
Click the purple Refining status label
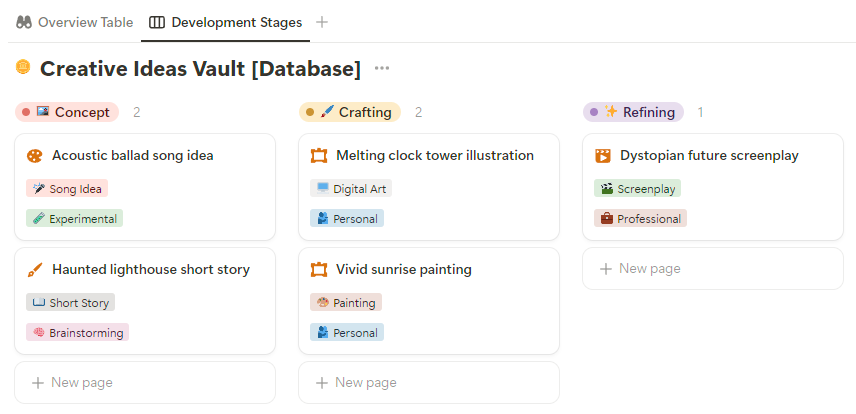pos(634,112)
